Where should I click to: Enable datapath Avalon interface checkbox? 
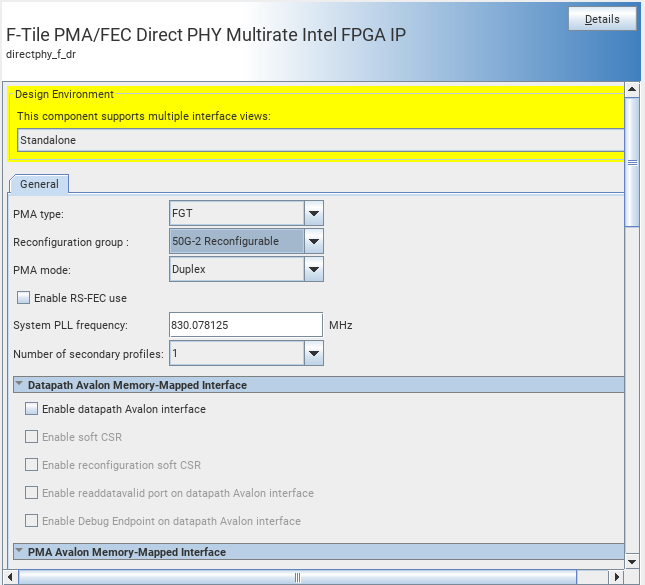(x=32, y=409)
